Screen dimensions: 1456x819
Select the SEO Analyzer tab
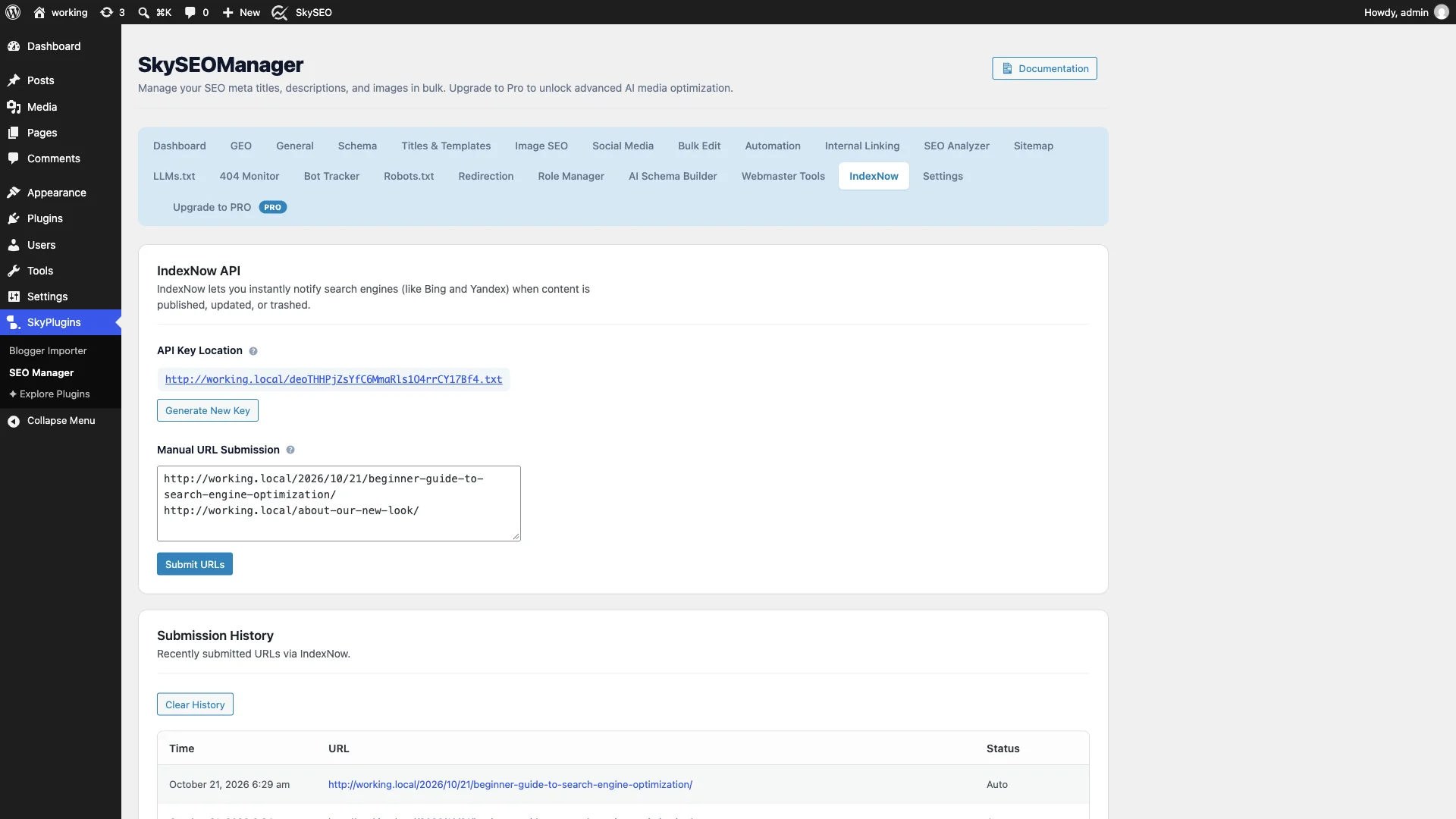(x=956, y=146)
